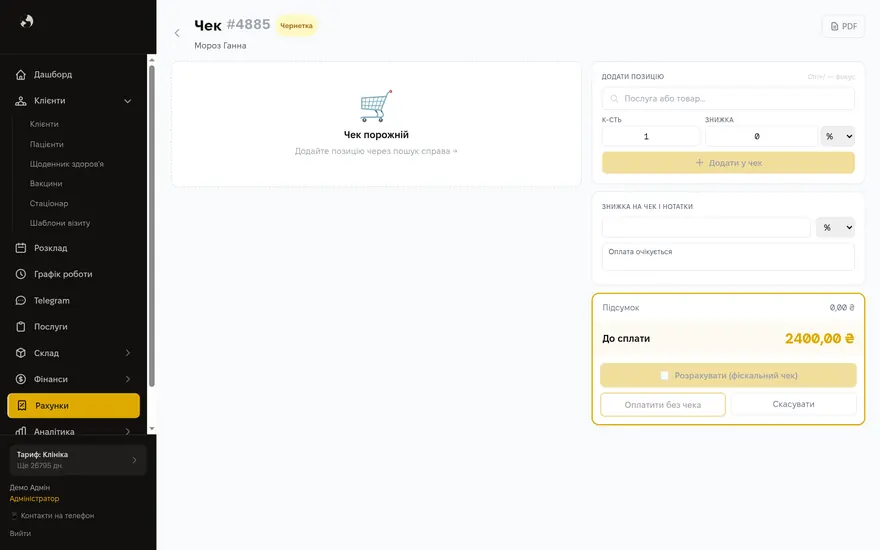Open position discount unit dropdown
Screen dimensions: 880x550
tap(837, 136)
